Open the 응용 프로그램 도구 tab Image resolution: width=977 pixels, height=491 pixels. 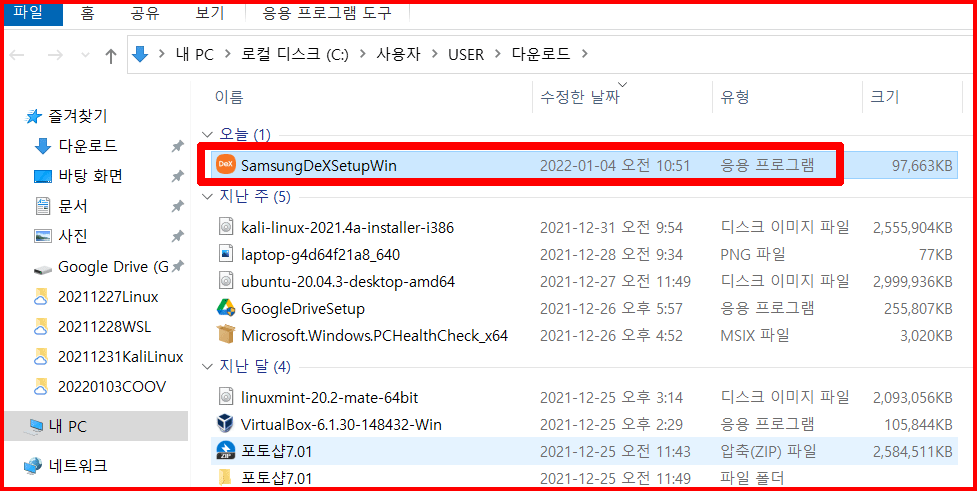pos(327,13)
